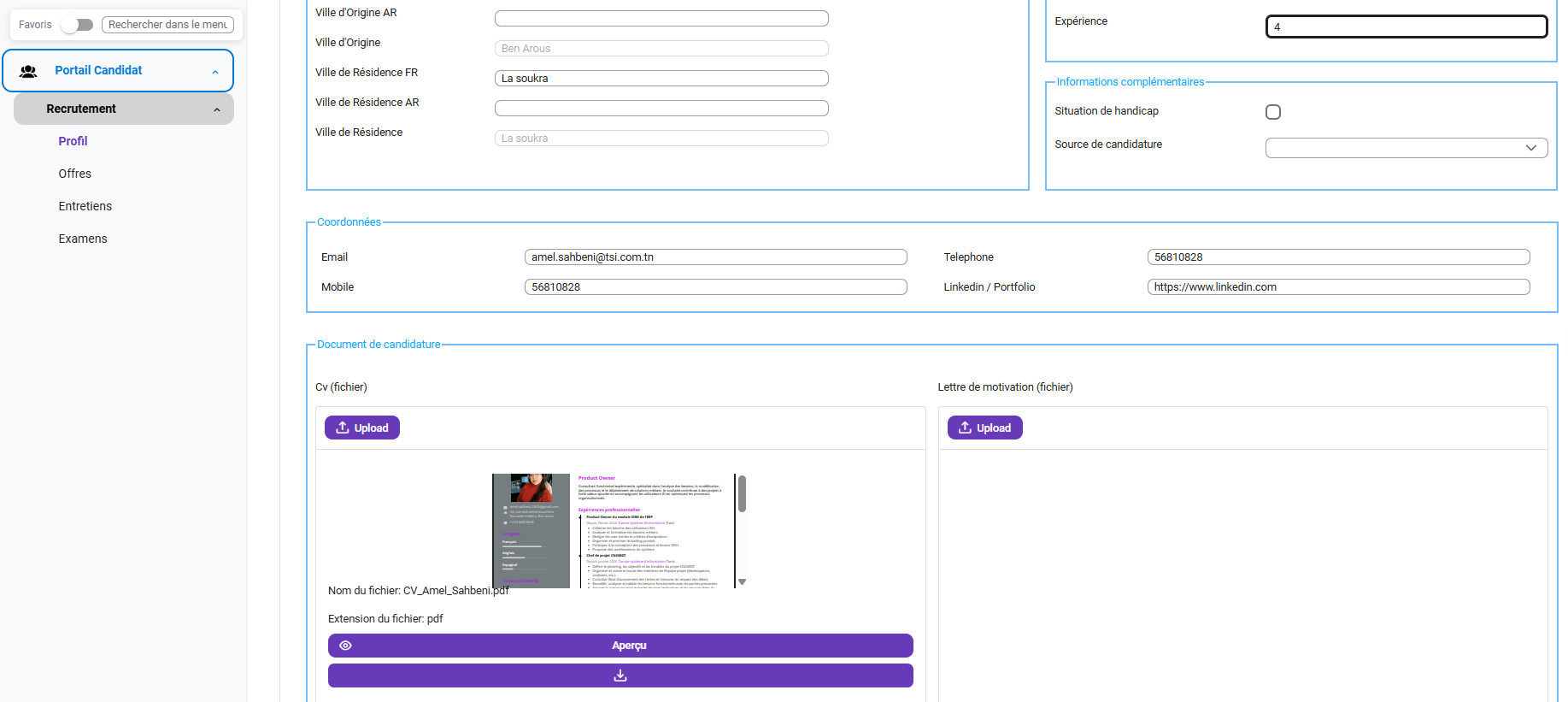The width and height of the screenshot is (1568, 702).
Task: Click the Linkedin / Portfolio input field
Action: point(1338,287)
